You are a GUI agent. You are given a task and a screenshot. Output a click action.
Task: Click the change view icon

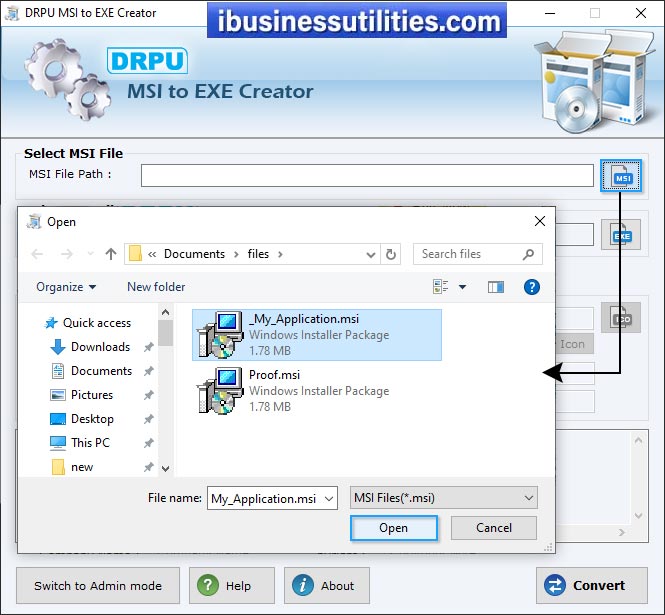440,287
